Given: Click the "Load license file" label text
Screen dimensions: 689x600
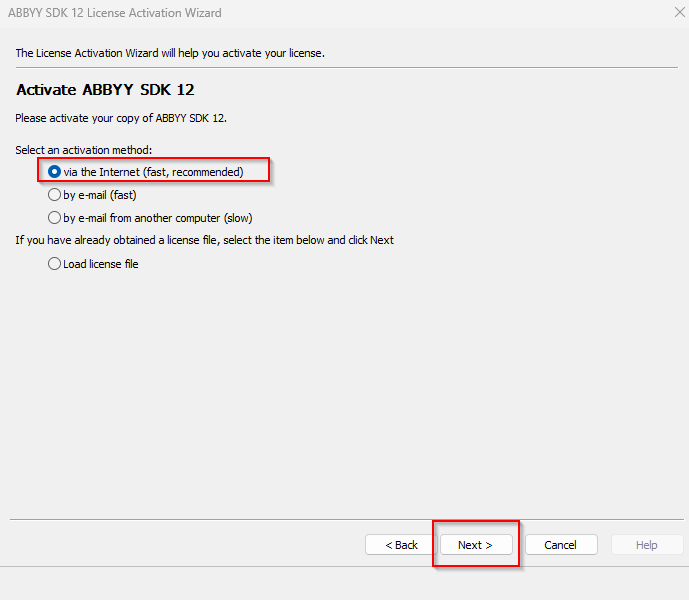Looking at the screenshot, I should 101,264.
